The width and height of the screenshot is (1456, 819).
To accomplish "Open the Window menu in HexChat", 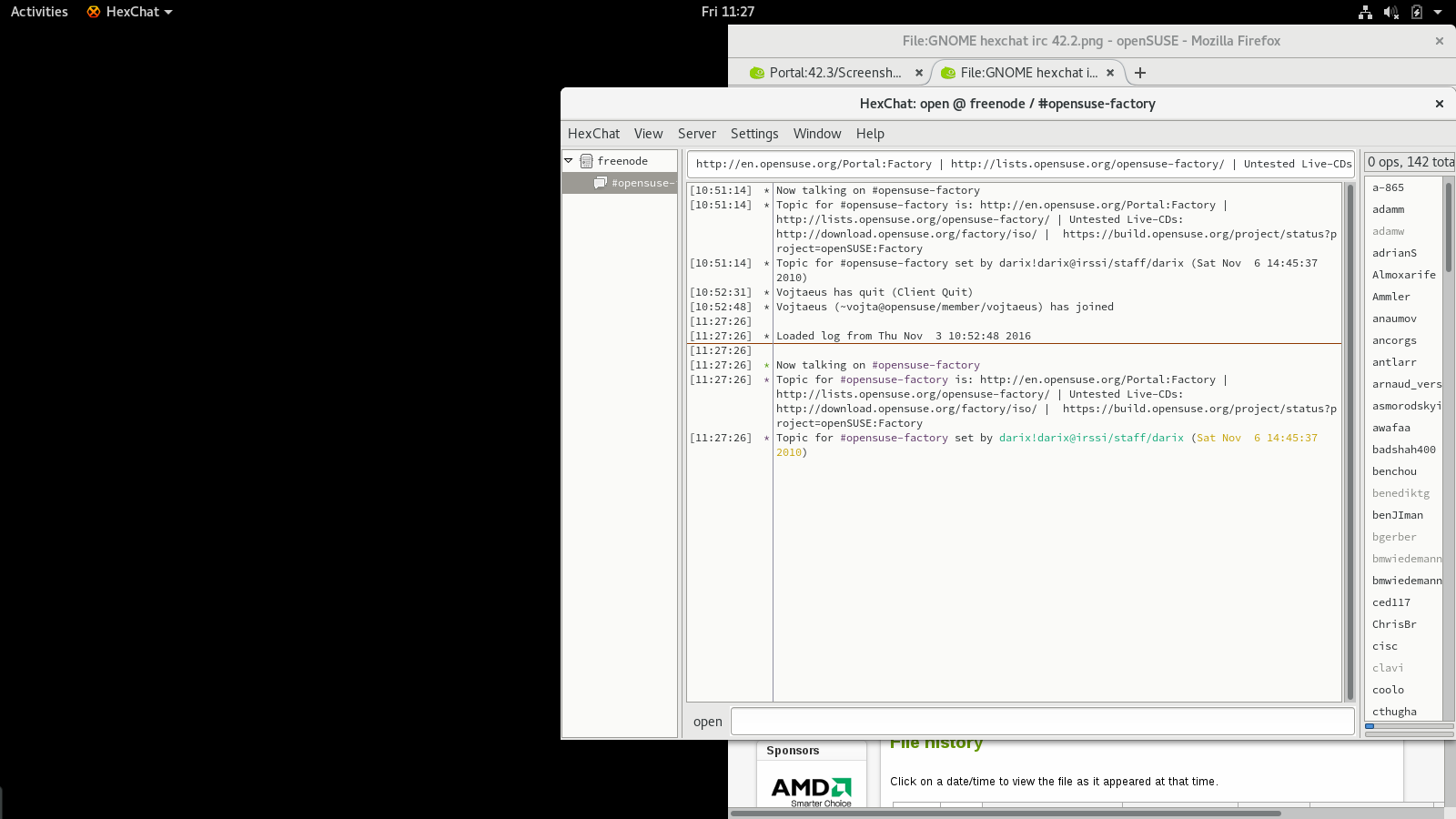I will tap(816, 134).
